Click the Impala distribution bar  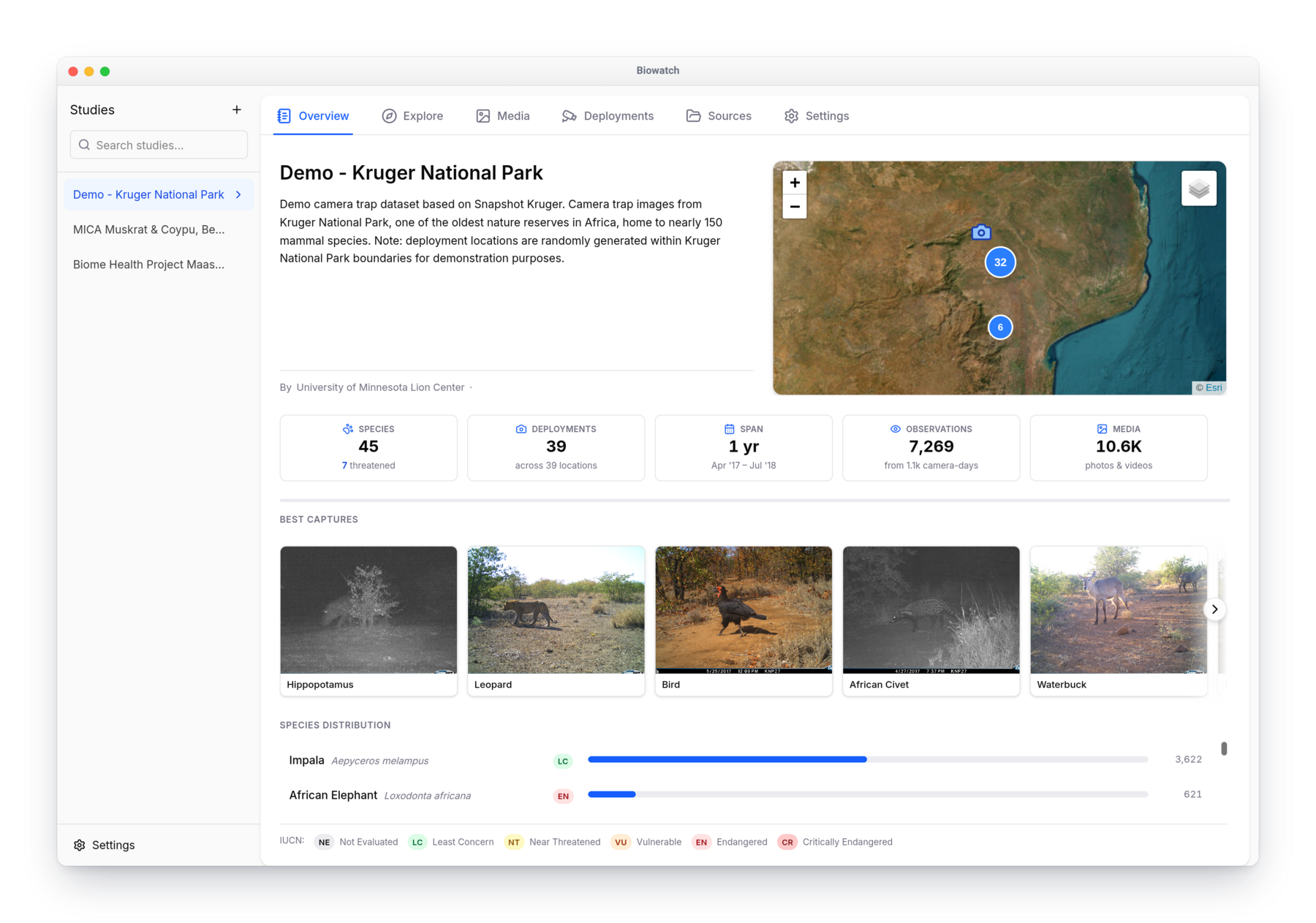click(867, 759)
